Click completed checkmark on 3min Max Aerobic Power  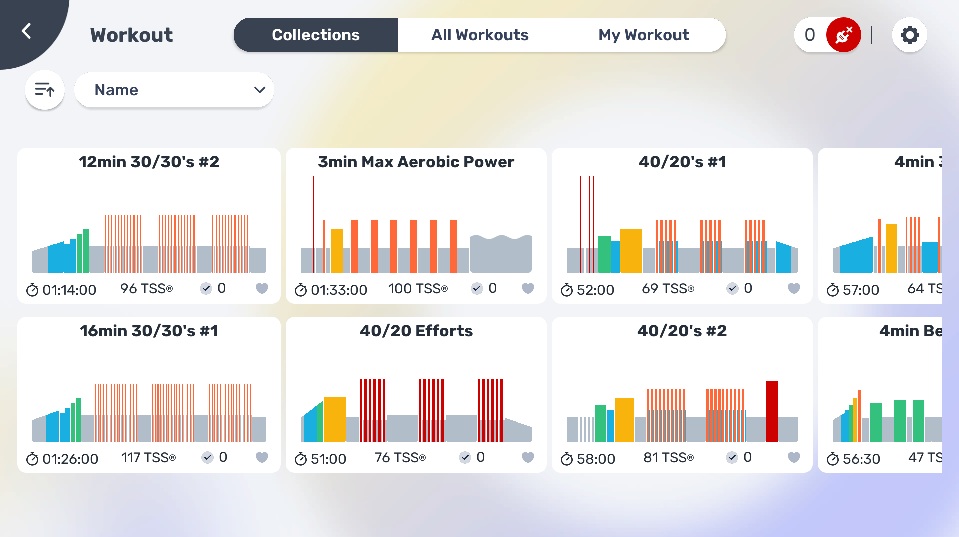[476, 289]
